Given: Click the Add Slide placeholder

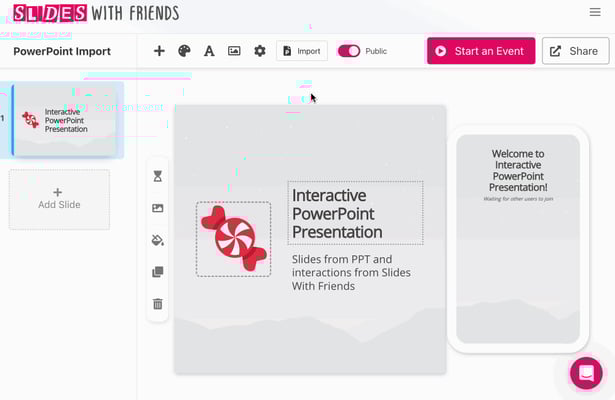Looking at the screenshot, I should pyautogui.click(x=59, y=199).
